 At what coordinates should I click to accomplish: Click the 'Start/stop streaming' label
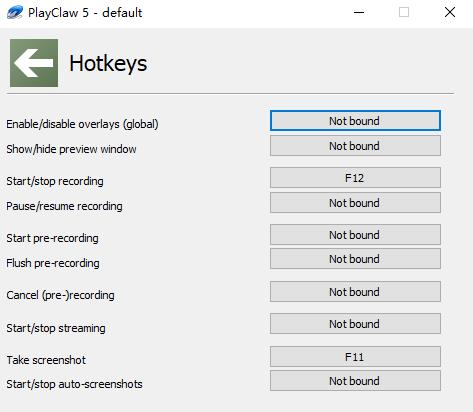(56, 328)
